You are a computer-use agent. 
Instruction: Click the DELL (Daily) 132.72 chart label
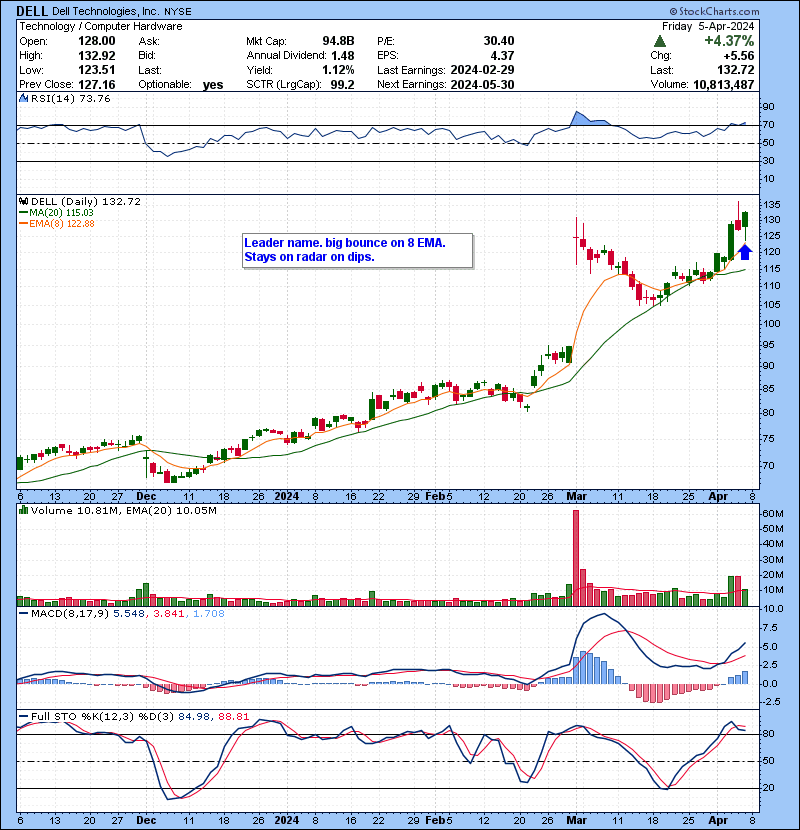click(86, 202)
